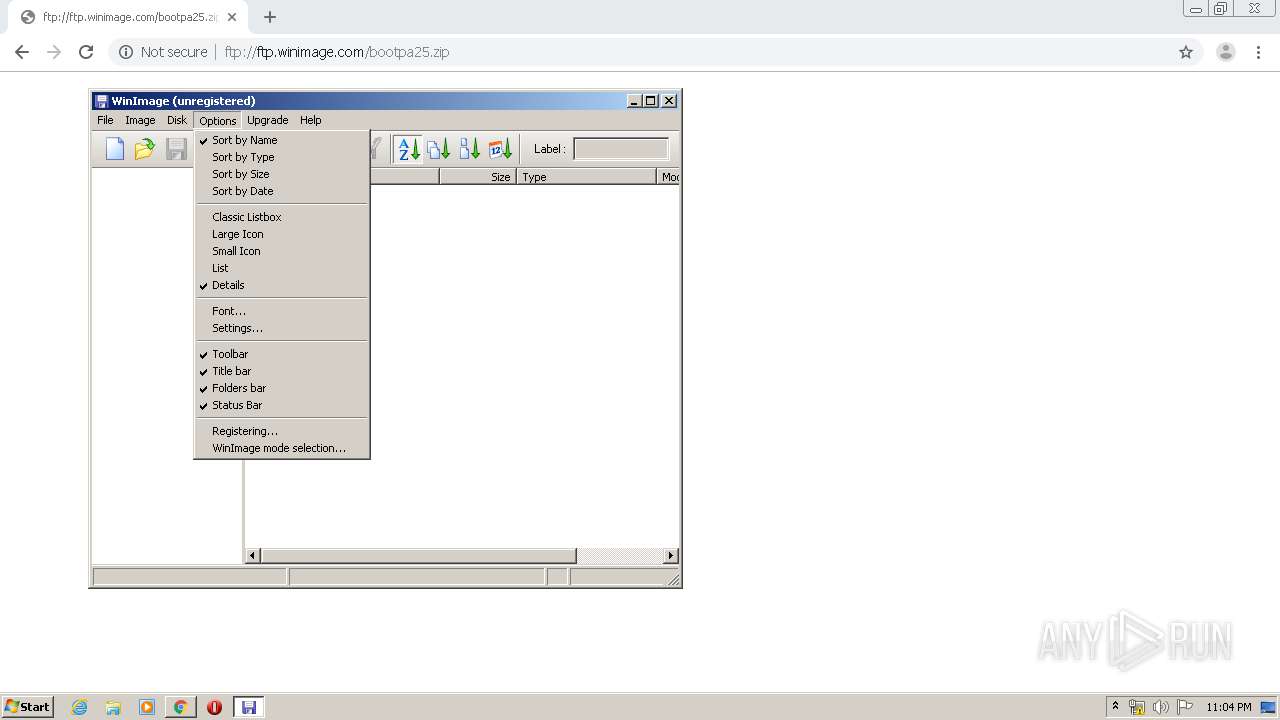Go back in Chrome
This screenshot has width=1280, height=720.
[x=22, y=52]
